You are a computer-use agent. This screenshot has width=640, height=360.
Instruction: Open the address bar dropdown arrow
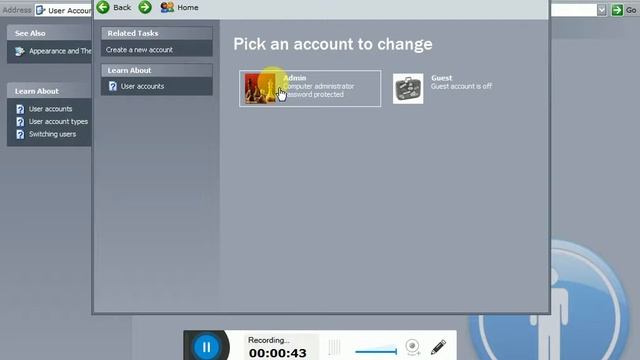tap(602, 10)
